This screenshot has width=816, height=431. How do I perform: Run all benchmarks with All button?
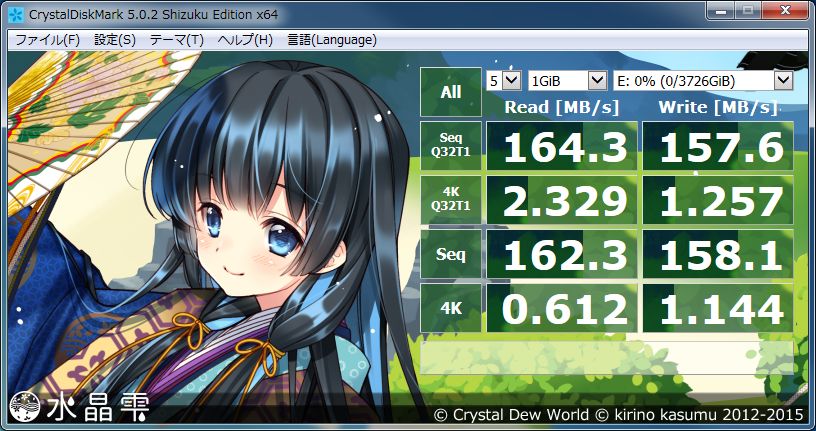pyautogui.click(x=451, y=92)
